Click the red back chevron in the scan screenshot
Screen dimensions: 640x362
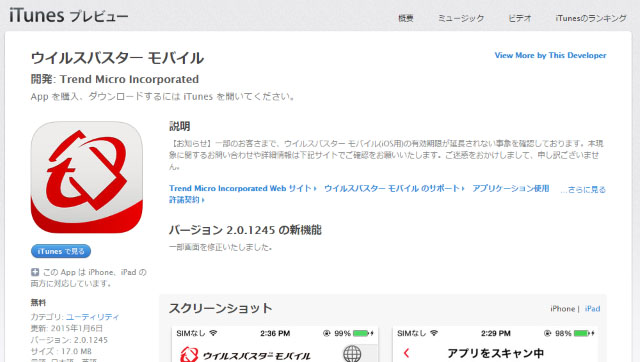click(406, 353)
